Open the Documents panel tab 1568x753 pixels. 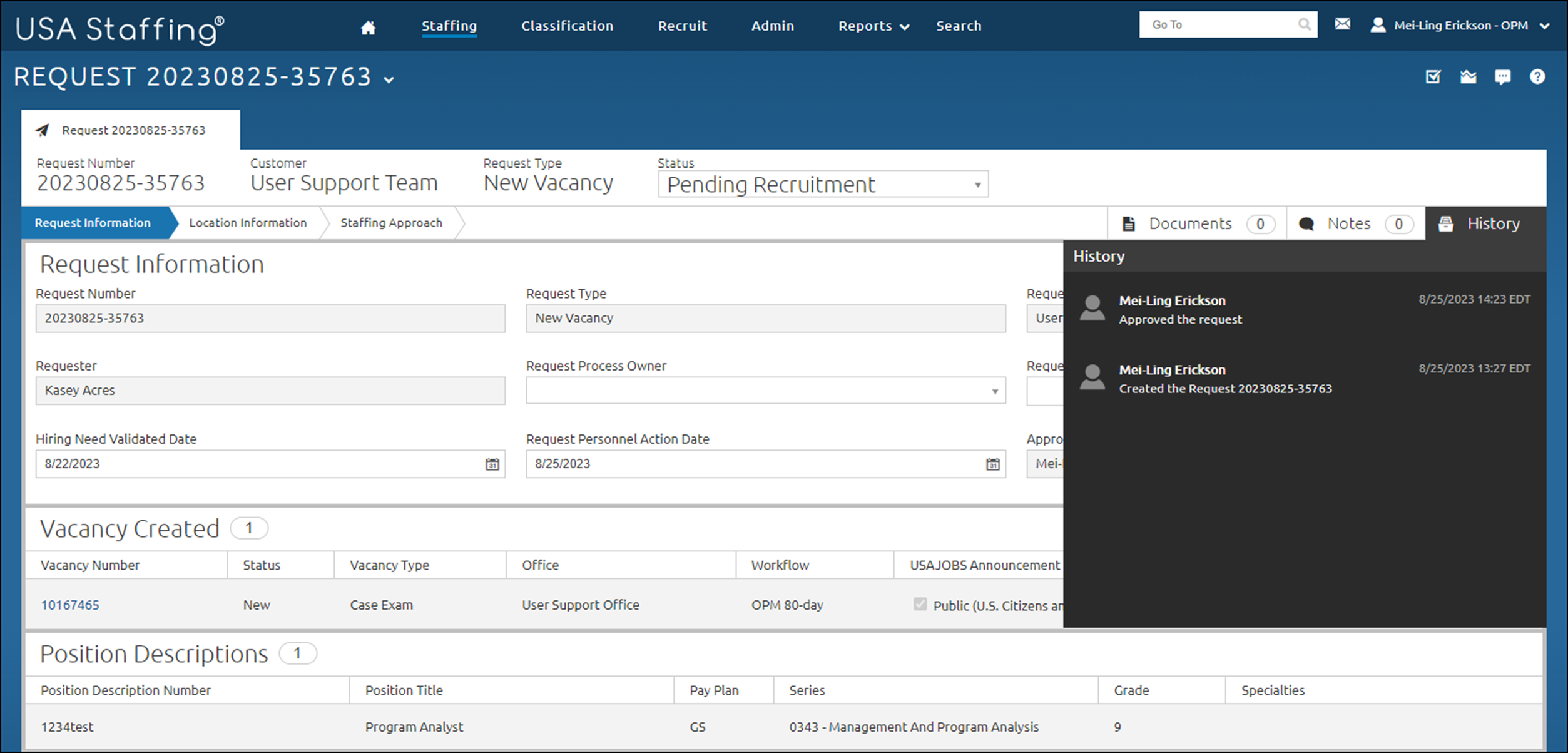point(1196,223)
